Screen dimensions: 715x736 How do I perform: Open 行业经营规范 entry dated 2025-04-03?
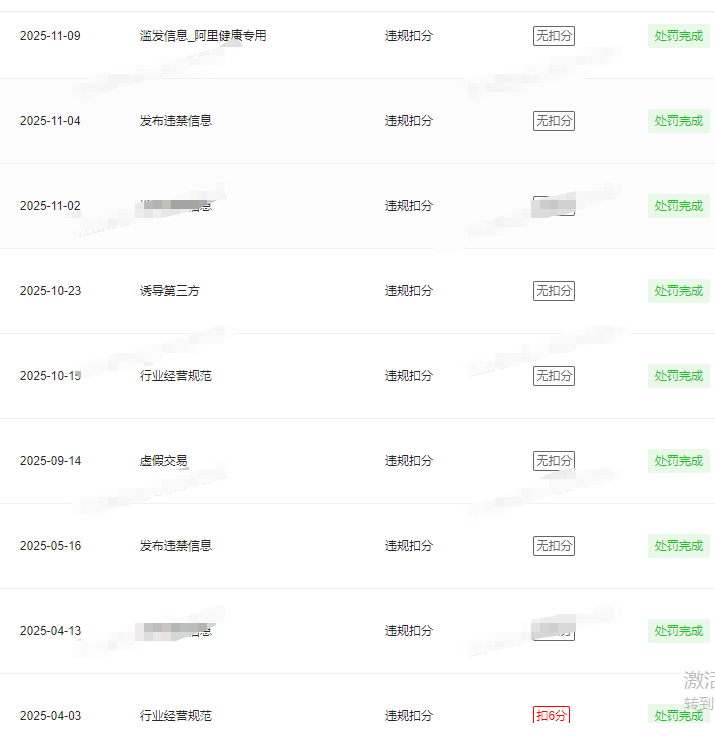(176, 716)
